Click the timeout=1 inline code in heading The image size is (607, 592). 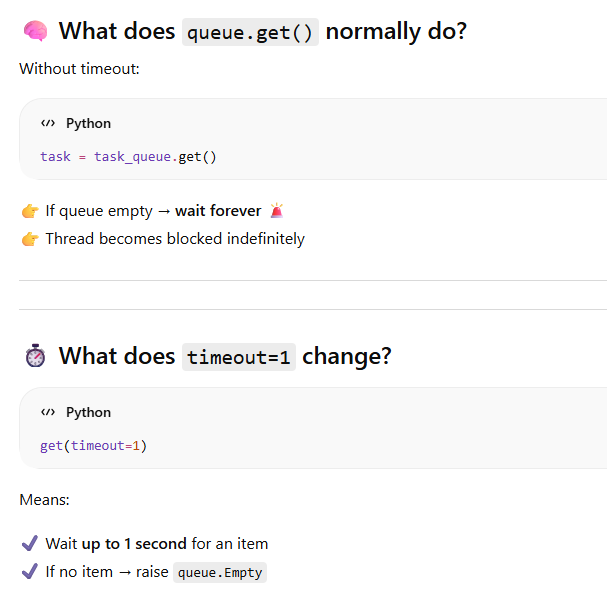[239, 357]
